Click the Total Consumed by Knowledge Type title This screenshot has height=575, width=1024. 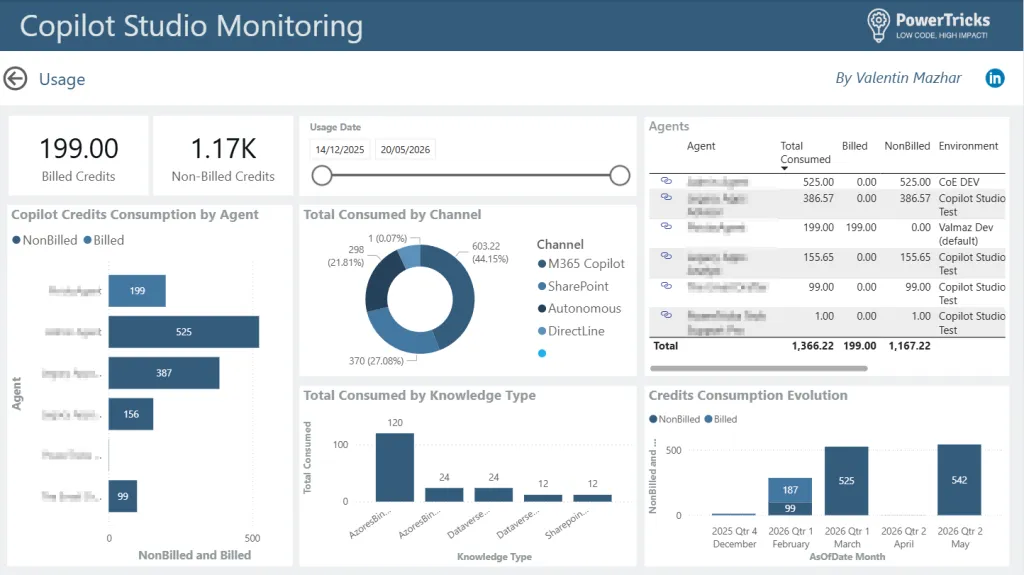click(x=419, y=395)
